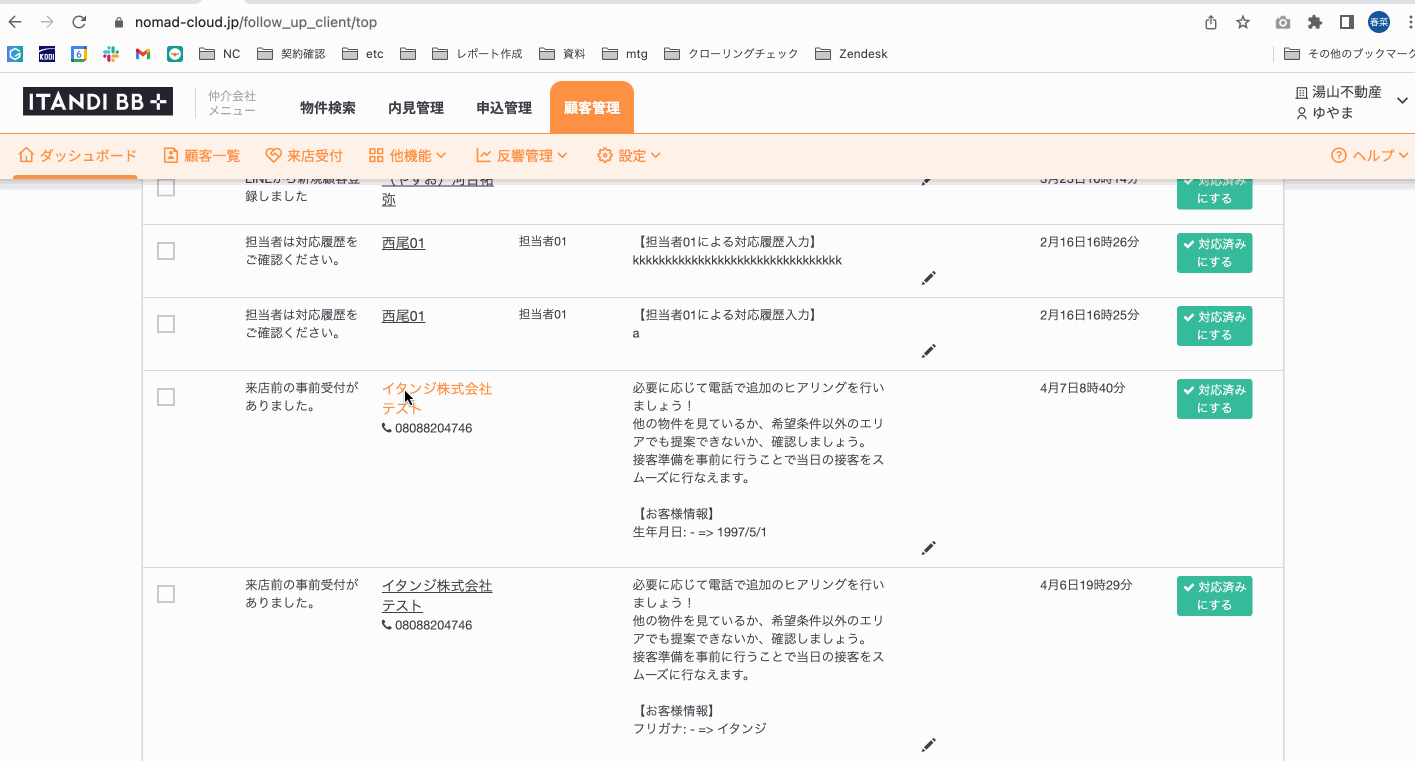
Task: Toggle the browser side panel icon
Action: [x=1347, y=22]
